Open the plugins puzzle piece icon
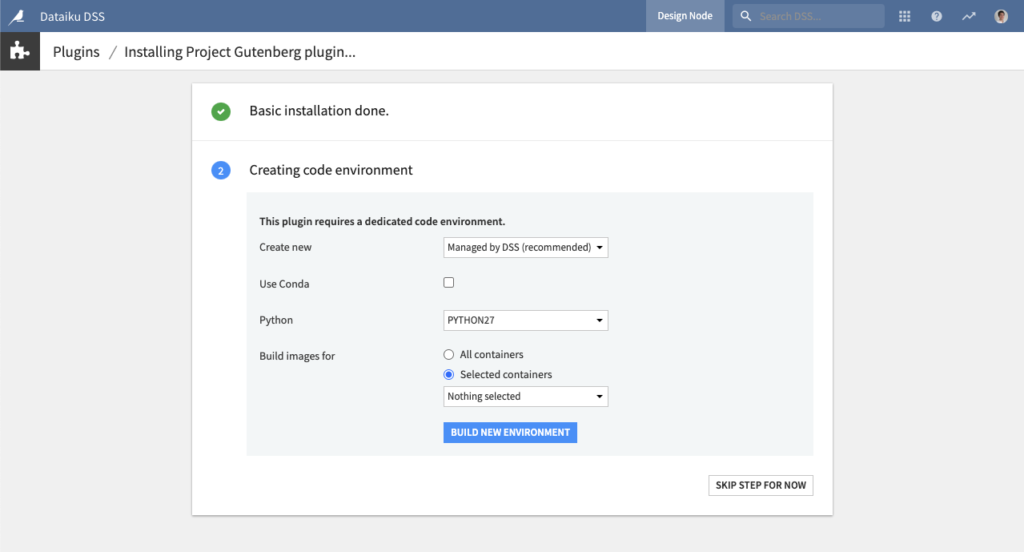Viewport: 1024px width, 552px height. pos(20,51)
